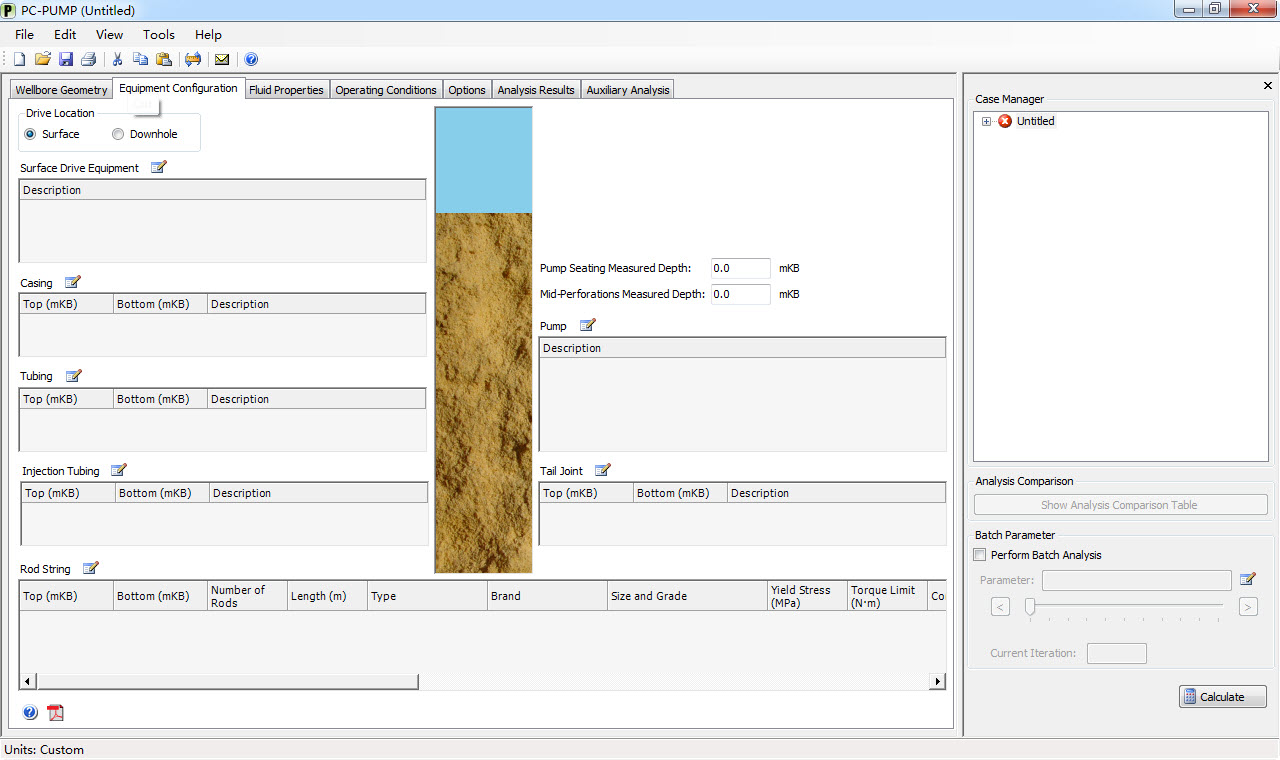Open the PDF document icon
Image resolution: width=1280 pixels, height=760 pixels.
pyautogui.click(x=56, y=713)
